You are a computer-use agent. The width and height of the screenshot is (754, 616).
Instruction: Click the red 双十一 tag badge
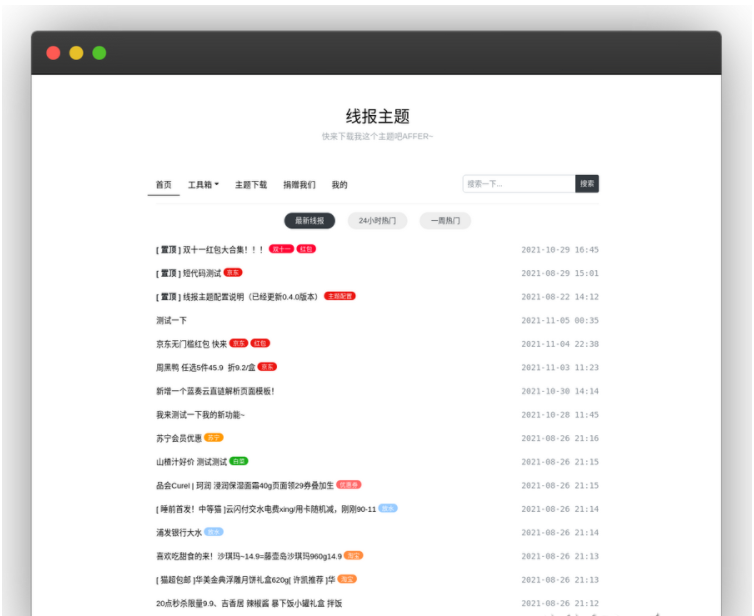[x=281, y=249]
